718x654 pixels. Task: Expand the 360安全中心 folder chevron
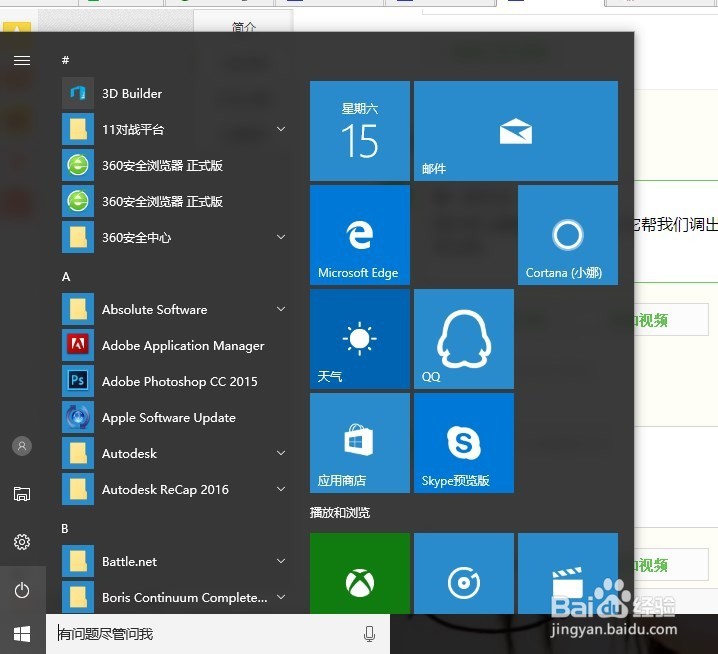281,237
